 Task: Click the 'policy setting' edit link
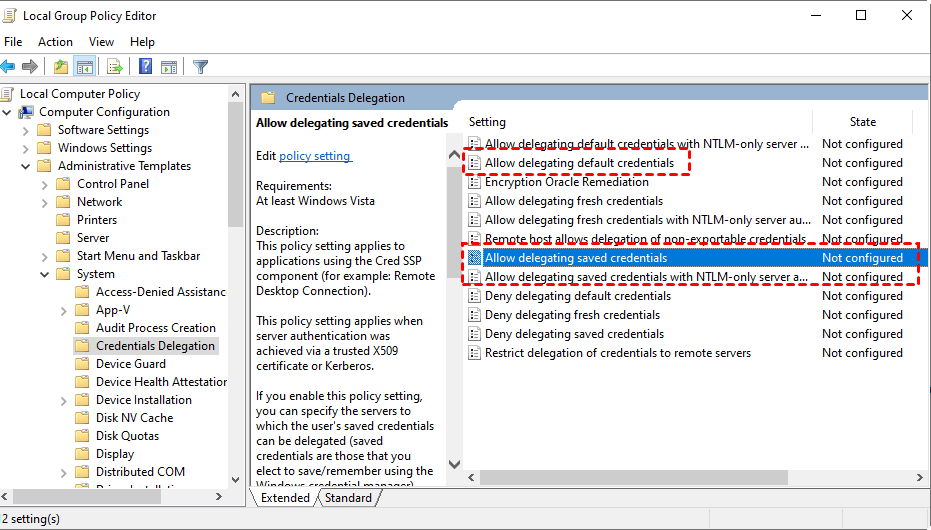click(x=315, y=156)
